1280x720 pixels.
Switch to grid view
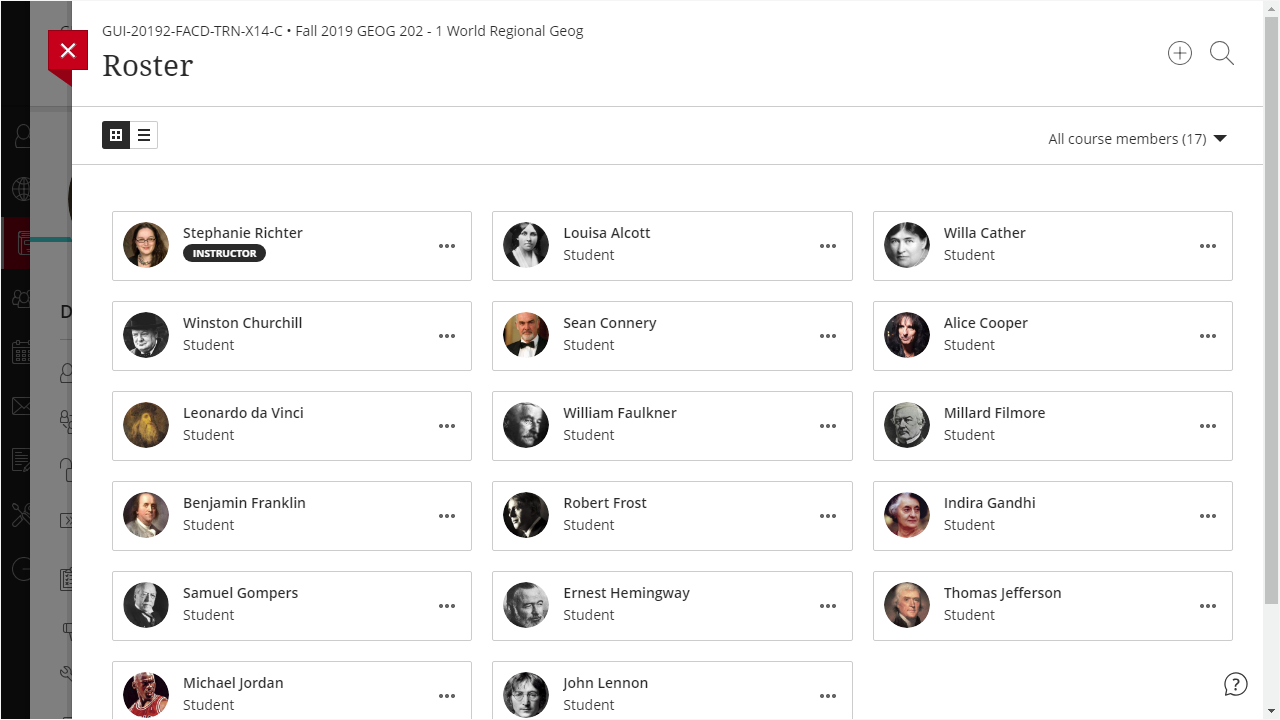tap(116, 135)
